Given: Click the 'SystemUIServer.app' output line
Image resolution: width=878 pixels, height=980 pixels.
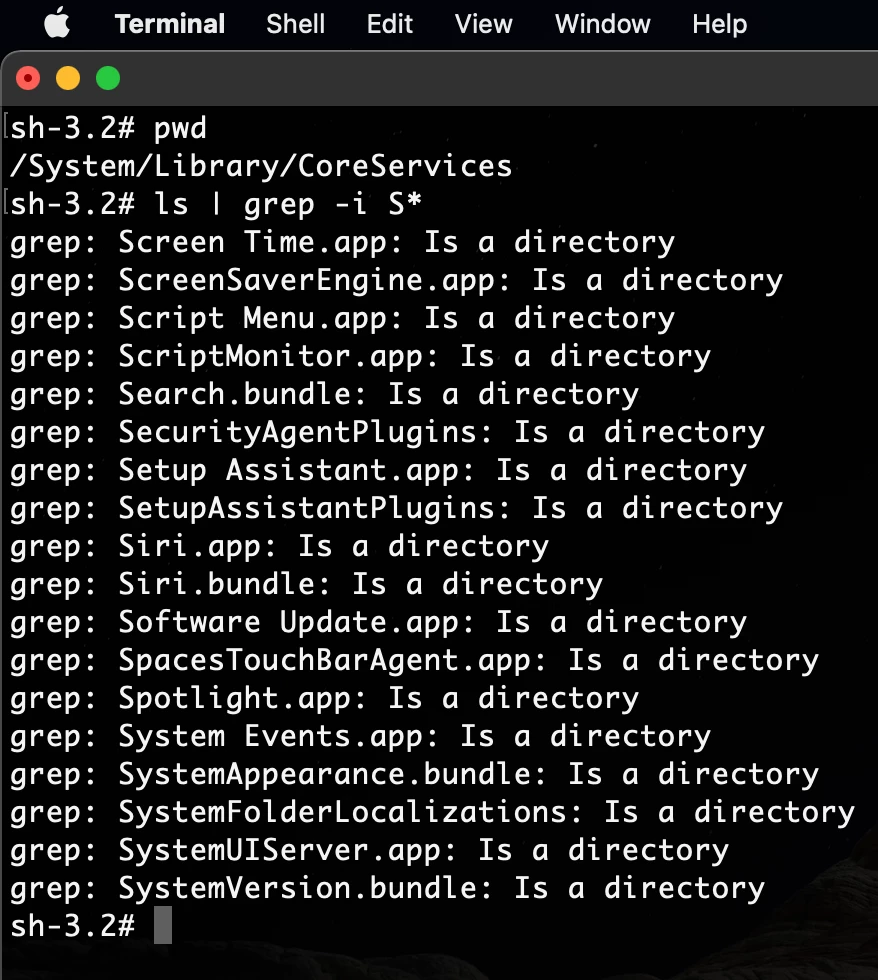Looking at the screenshot, I should [x=370, y=851].
